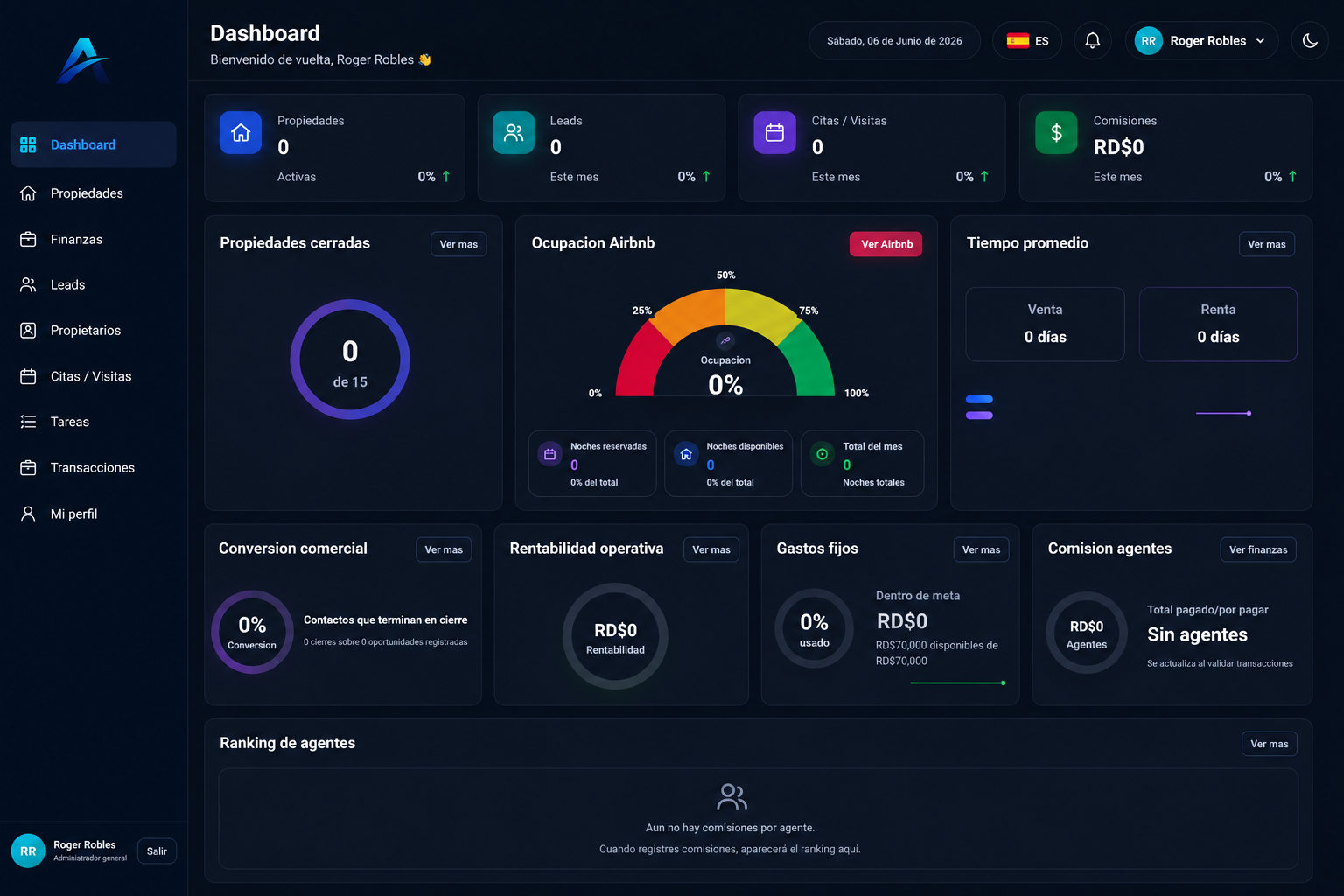This screenshot has height=896, width=1344.
Task: Click the RD$0 Agentes ring
Action: click(1087, 633)
